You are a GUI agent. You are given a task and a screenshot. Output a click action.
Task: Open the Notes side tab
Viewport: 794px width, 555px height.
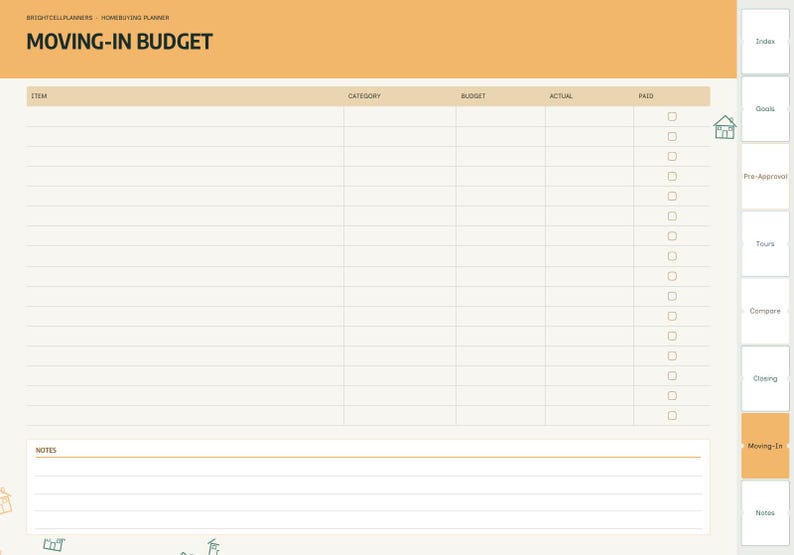[x=765, y=513]
